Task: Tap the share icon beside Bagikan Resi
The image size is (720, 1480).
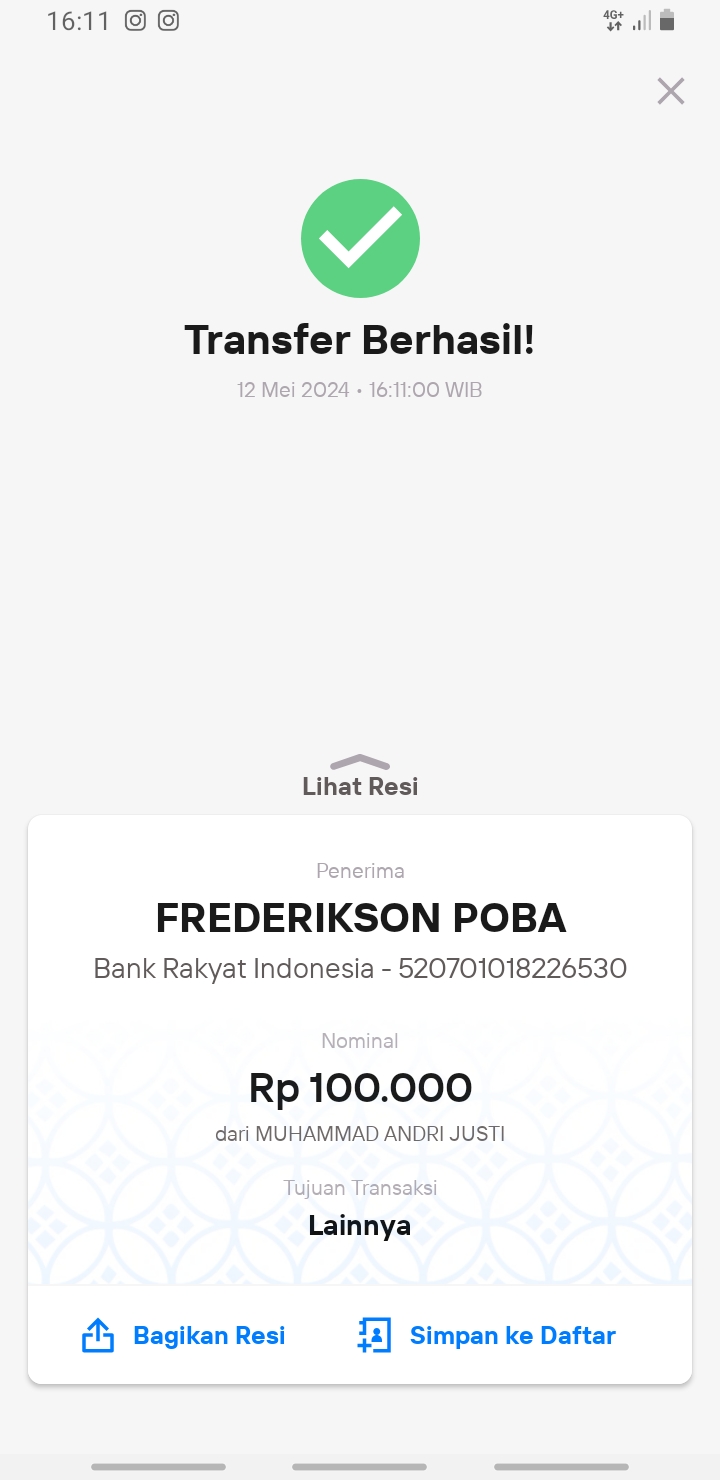Action: [x=97, y=1335]
